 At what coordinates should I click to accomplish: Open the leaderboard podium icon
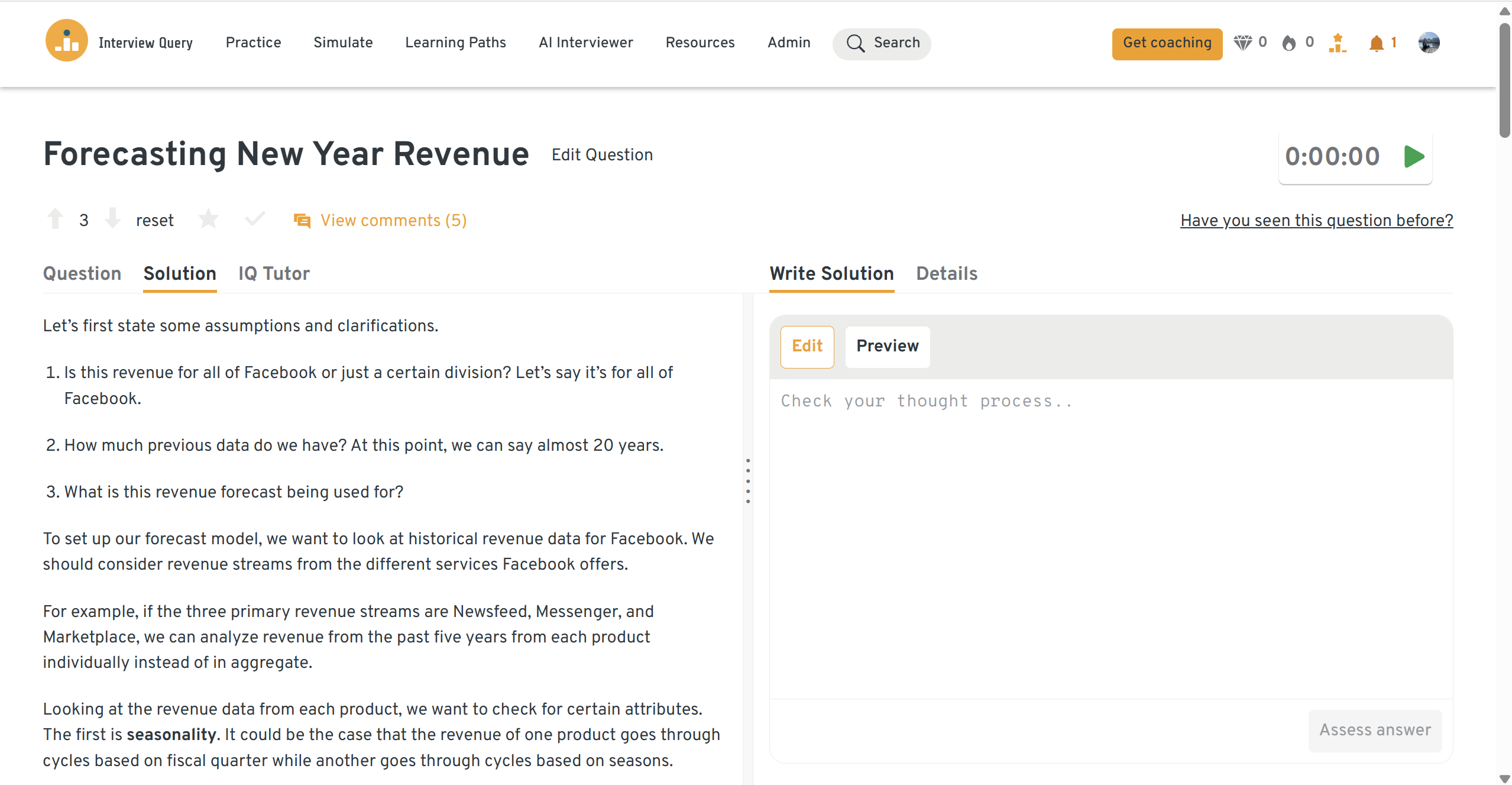point(1338,43)
